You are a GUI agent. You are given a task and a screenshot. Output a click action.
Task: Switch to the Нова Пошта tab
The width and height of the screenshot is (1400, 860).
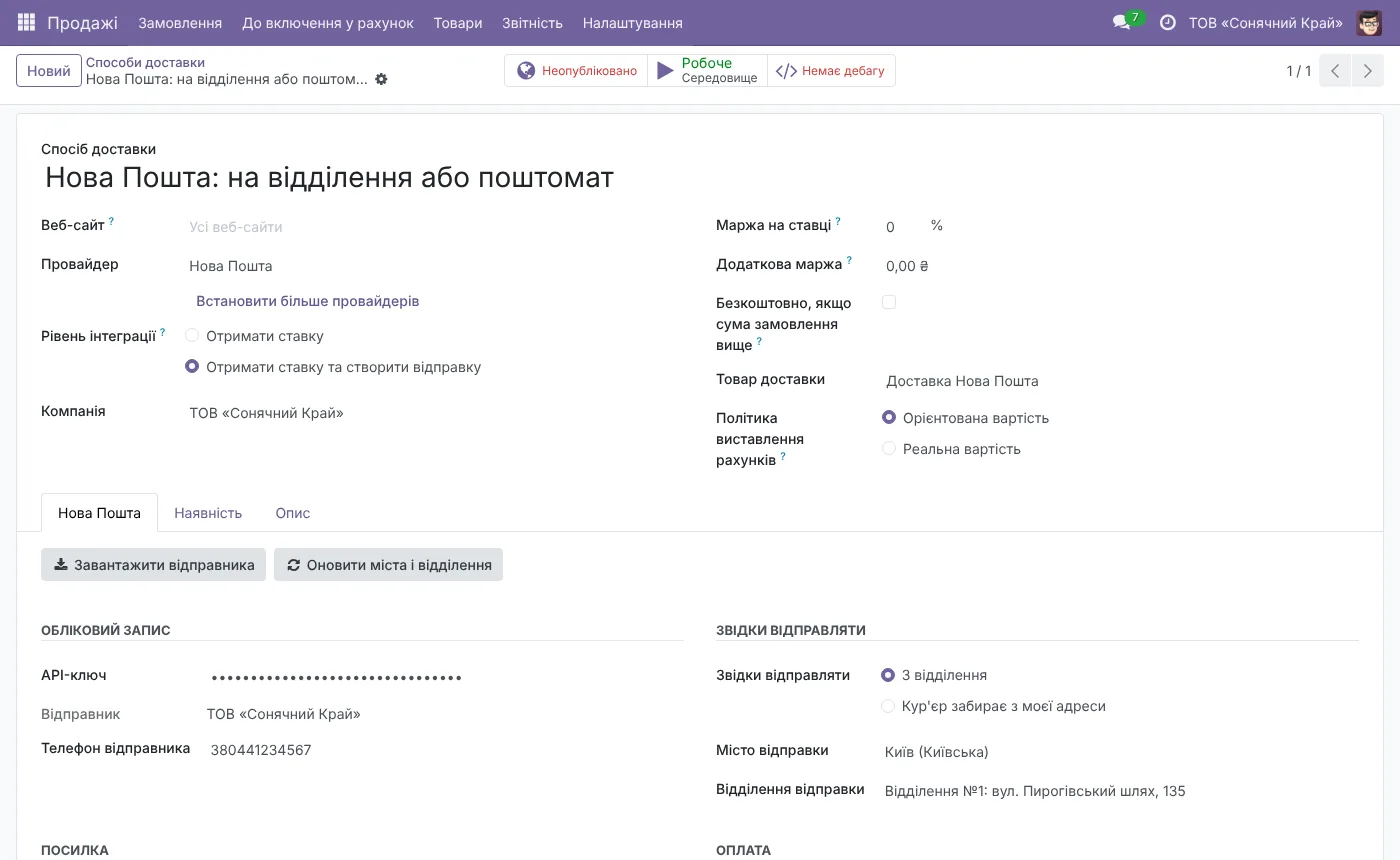[99, 513]
